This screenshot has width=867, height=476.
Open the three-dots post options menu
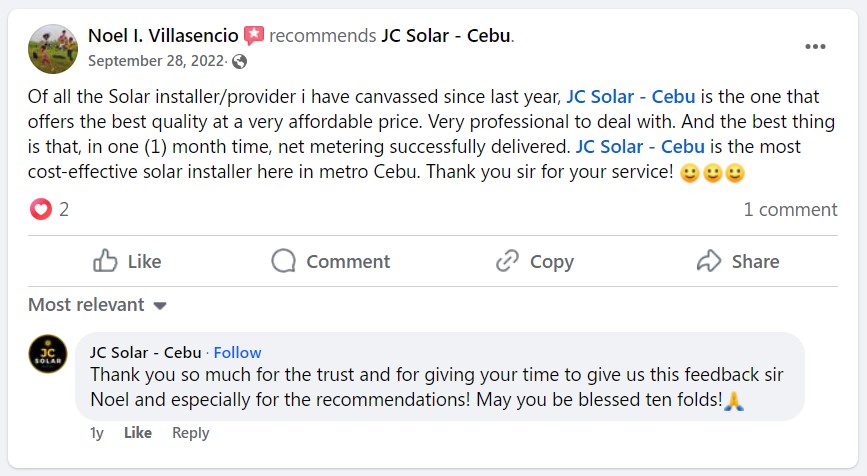coord(816,47)
